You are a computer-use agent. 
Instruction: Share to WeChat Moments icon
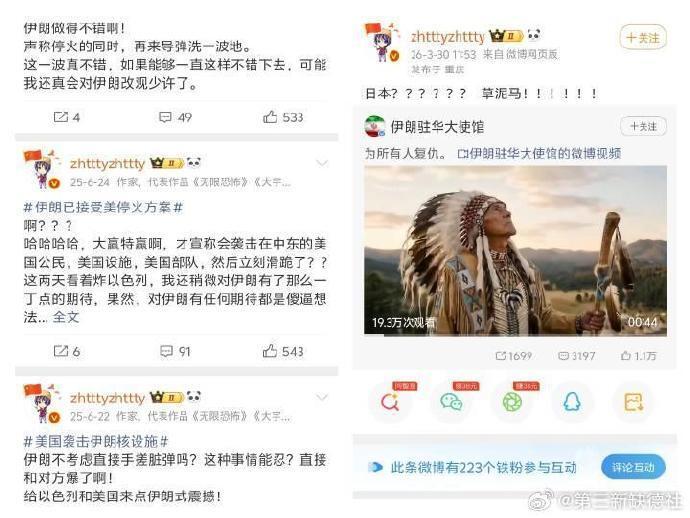pos(512,401)
